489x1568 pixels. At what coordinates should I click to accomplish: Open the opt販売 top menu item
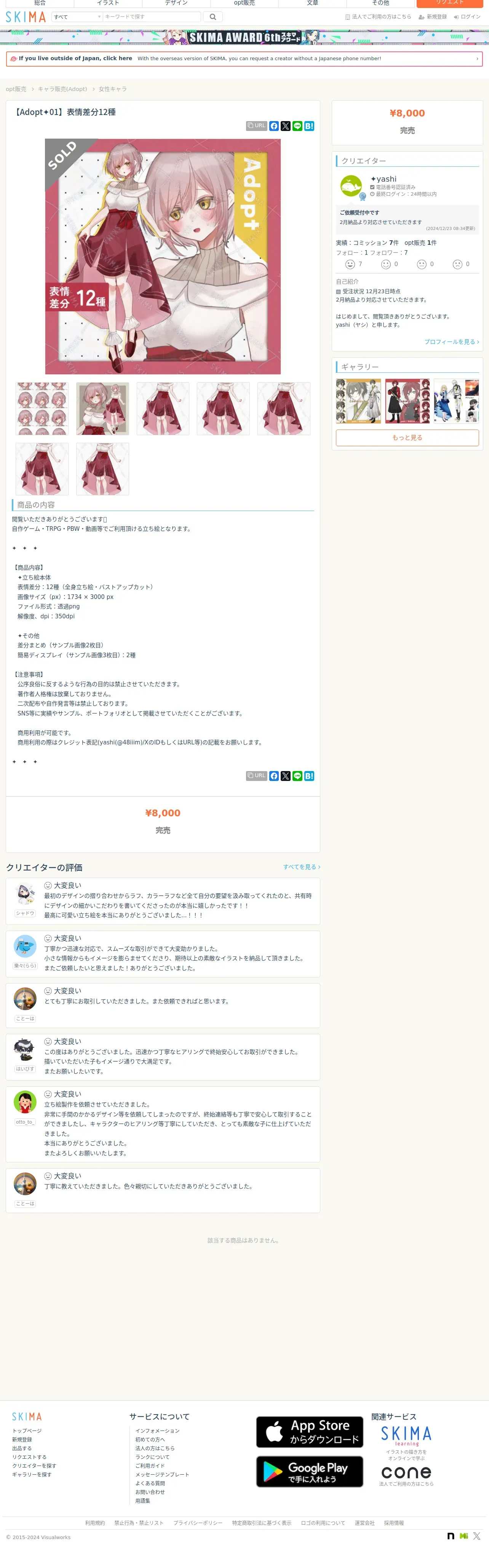tap(244, 3)
